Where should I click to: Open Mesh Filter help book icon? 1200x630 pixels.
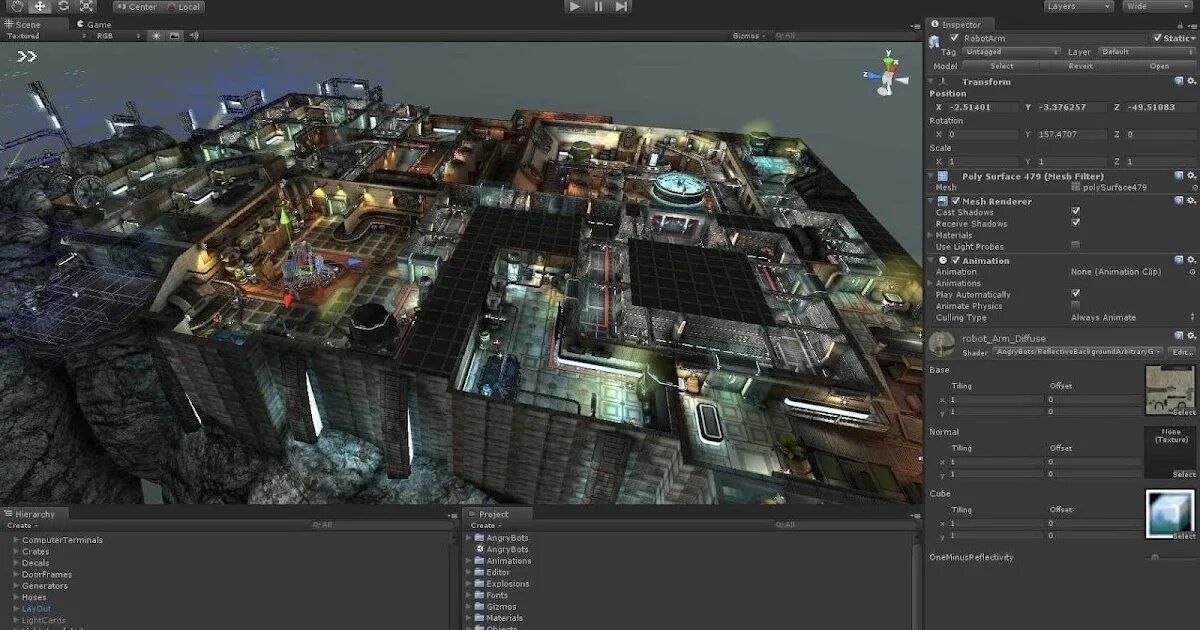tap(1179, 175)
